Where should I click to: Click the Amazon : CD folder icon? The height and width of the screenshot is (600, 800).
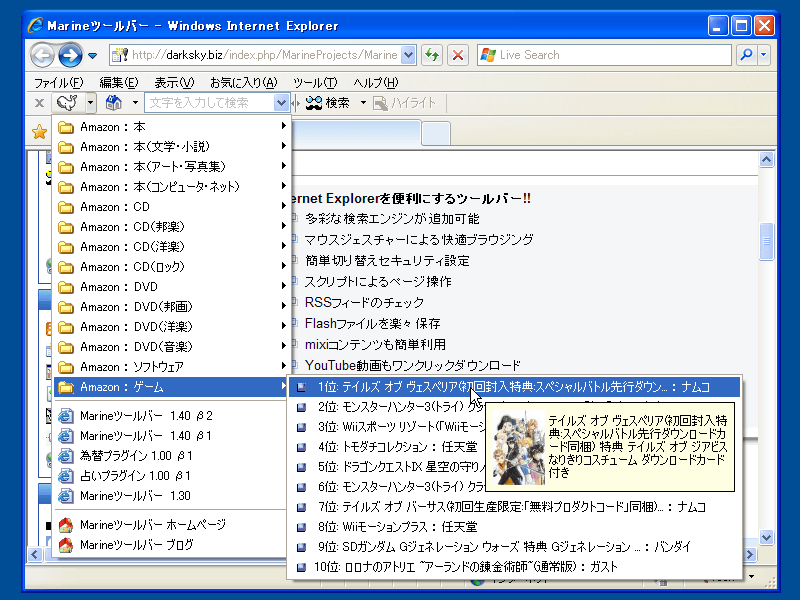(66, 207)
